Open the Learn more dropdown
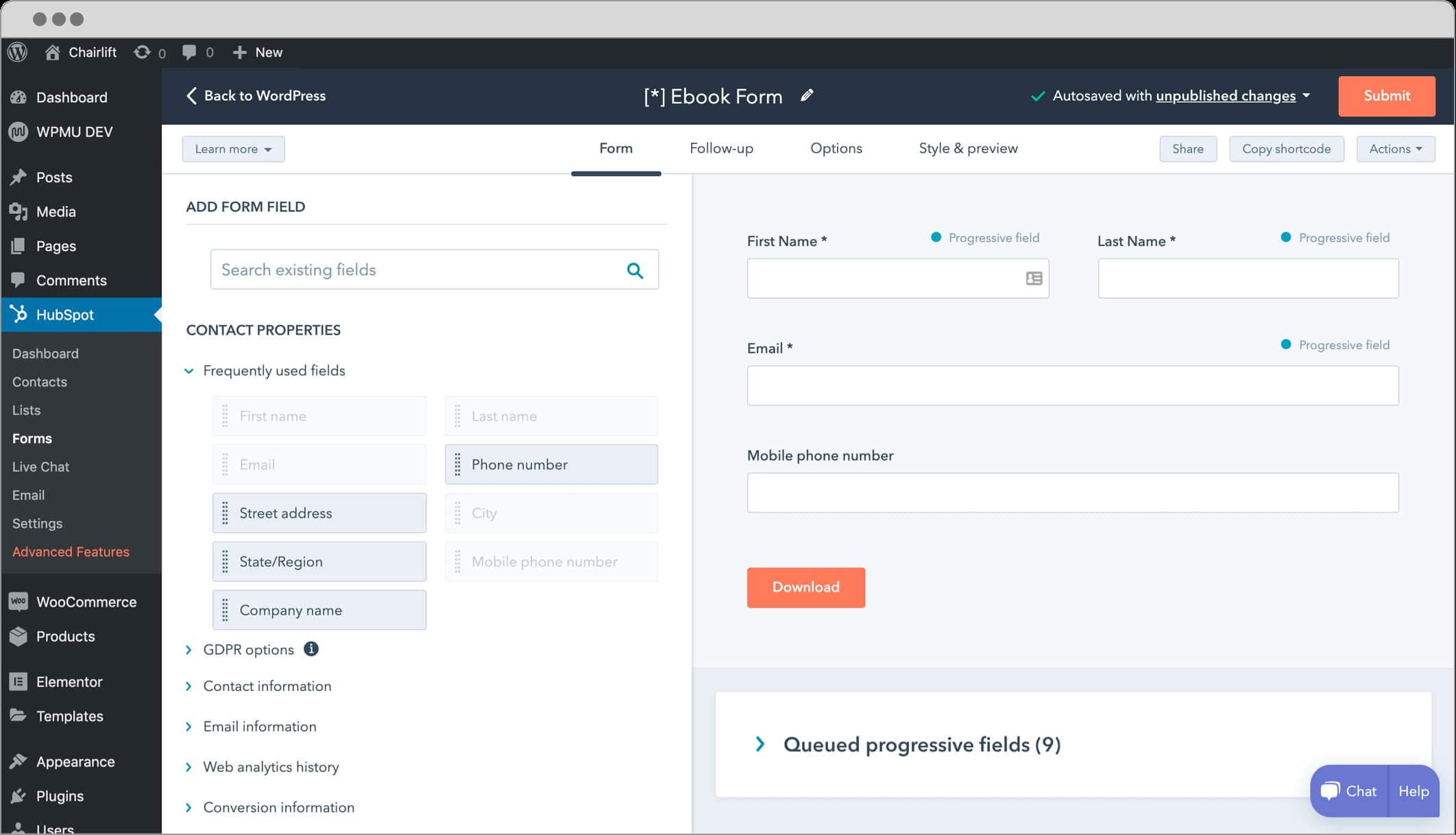 point(232,149)
